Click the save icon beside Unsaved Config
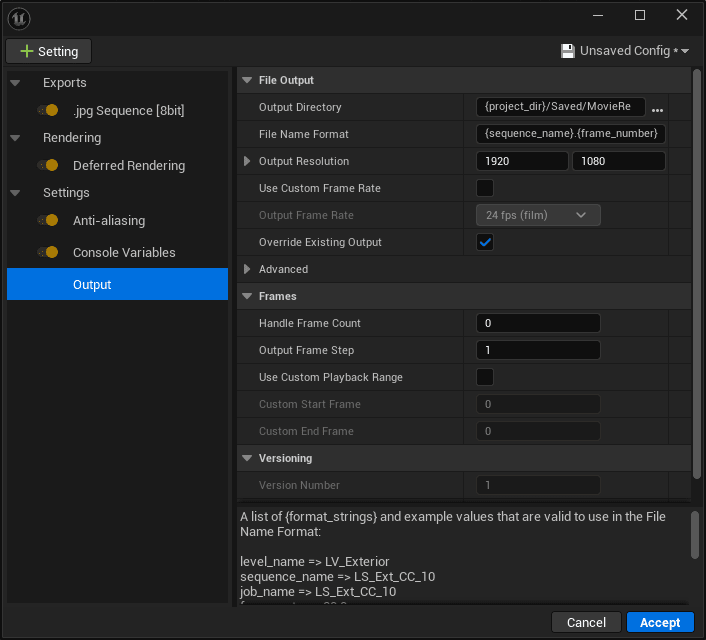Screen dimensions: 706x640 (x=568, y=51)
